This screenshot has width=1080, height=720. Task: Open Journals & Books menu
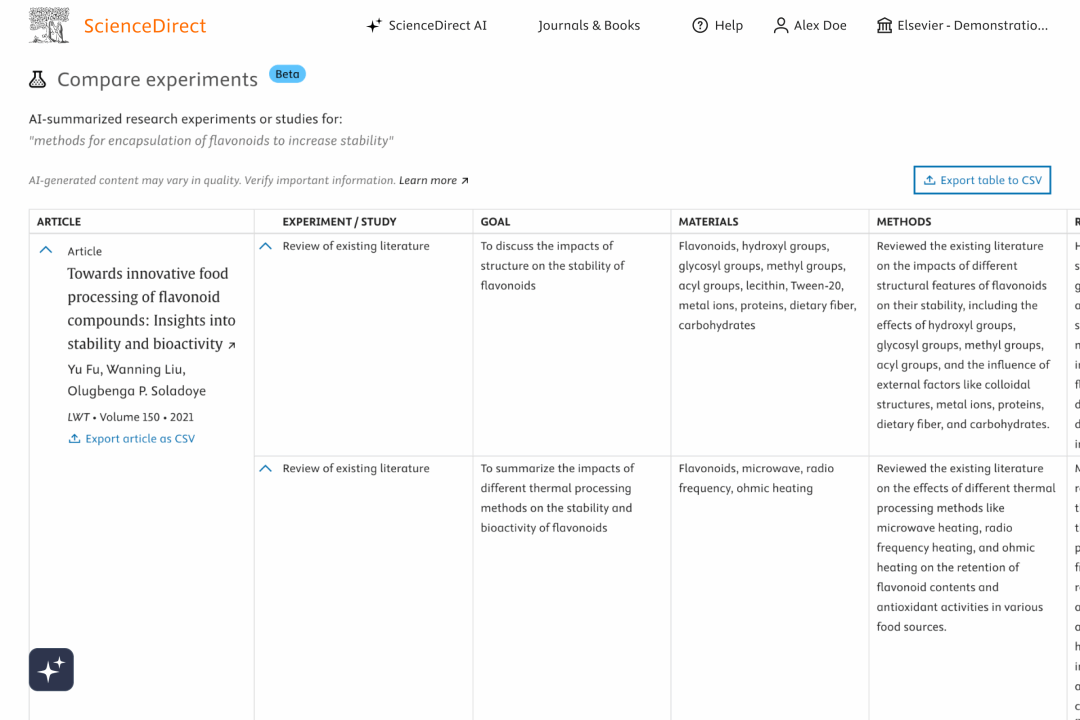(588, 25)
